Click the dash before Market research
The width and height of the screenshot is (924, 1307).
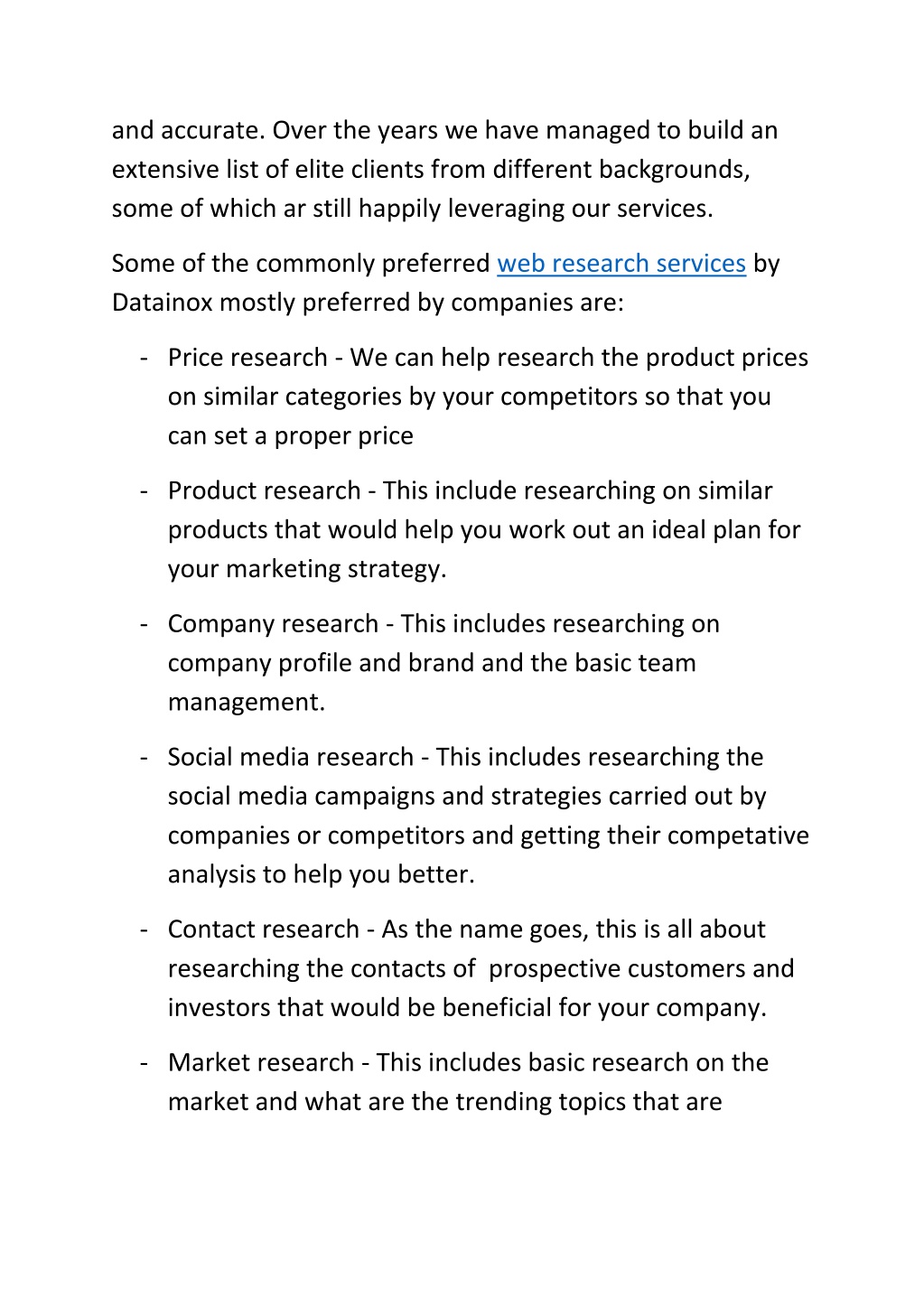click(145, 1063)
